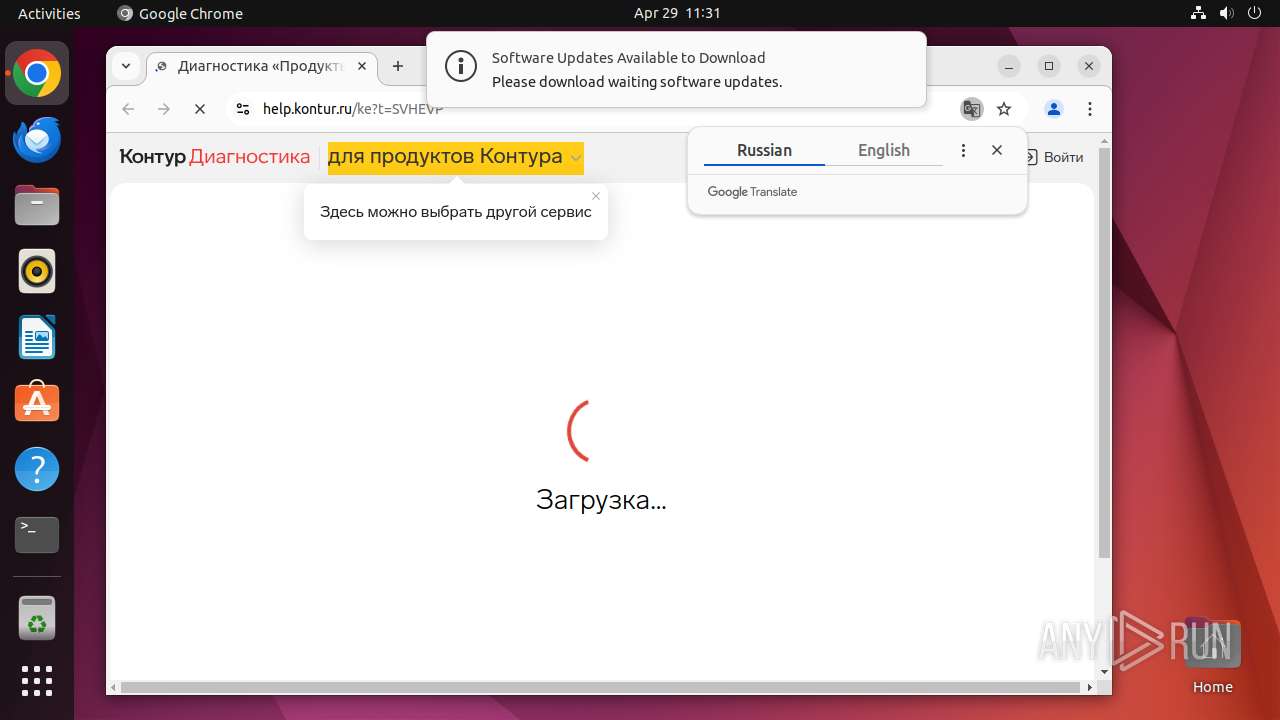
Task: Close the Диагностика tab
Action: [x=362, y=67]
